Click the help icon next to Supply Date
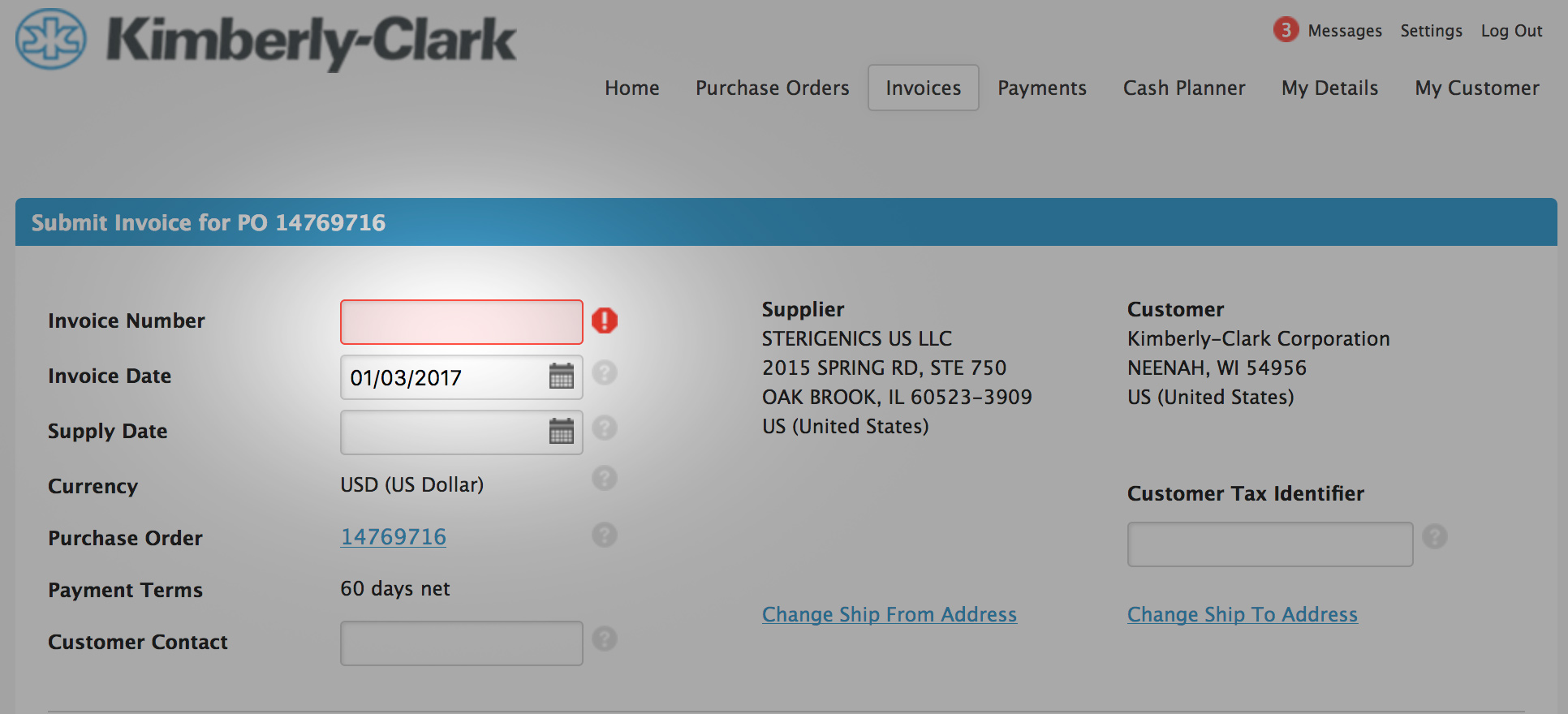Image resolution: width=1568 pixels, height=714 pixels. (x=605, y=428)
